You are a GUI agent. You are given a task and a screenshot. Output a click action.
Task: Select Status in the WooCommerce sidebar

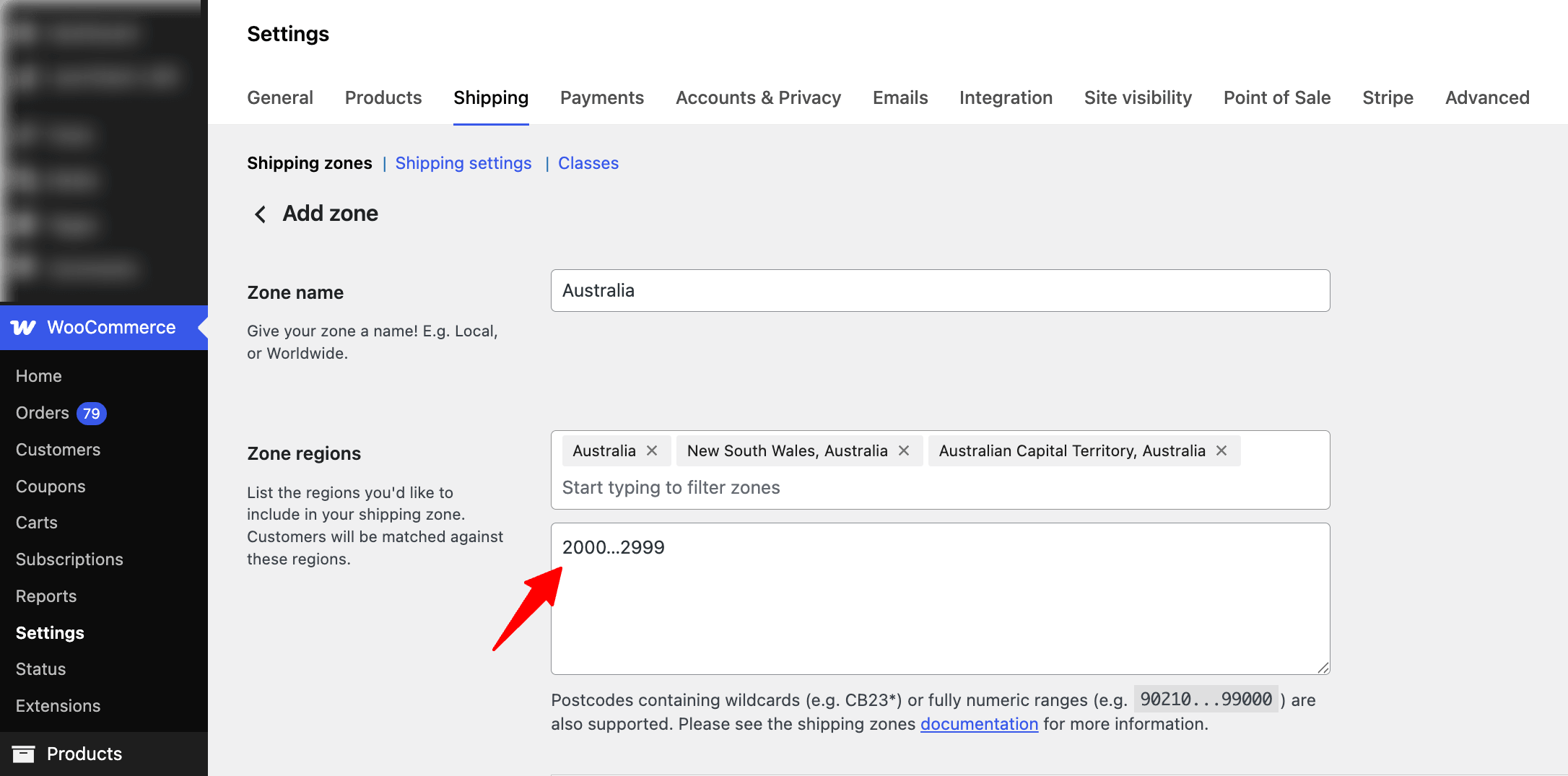(x=40, y=669)
